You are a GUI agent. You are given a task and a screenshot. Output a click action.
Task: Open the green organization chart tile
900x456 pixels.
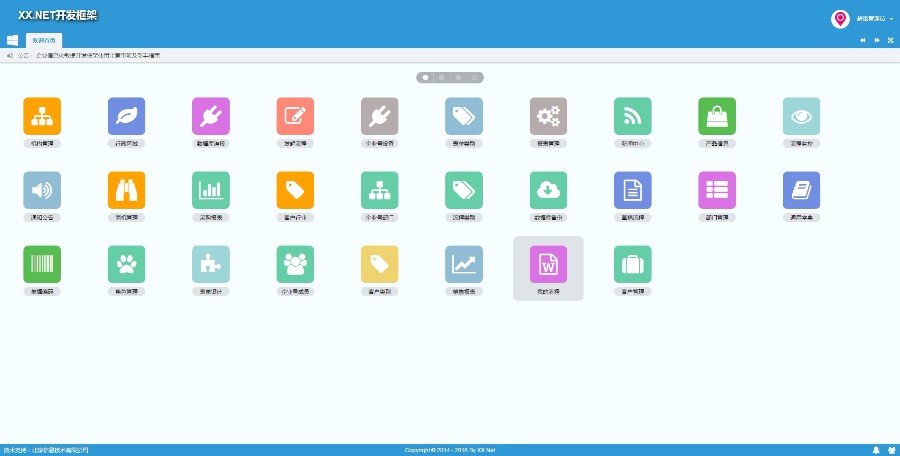379,190
